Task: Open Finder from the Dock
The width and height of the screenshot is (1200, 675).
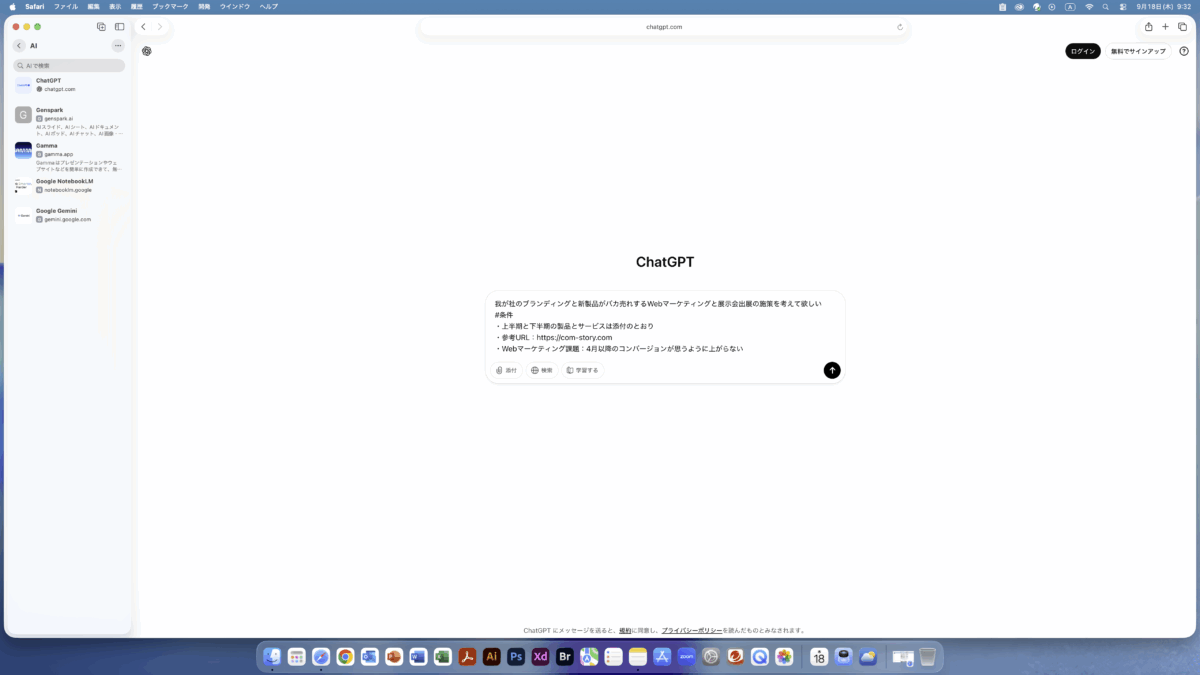Action: [272, 657]
